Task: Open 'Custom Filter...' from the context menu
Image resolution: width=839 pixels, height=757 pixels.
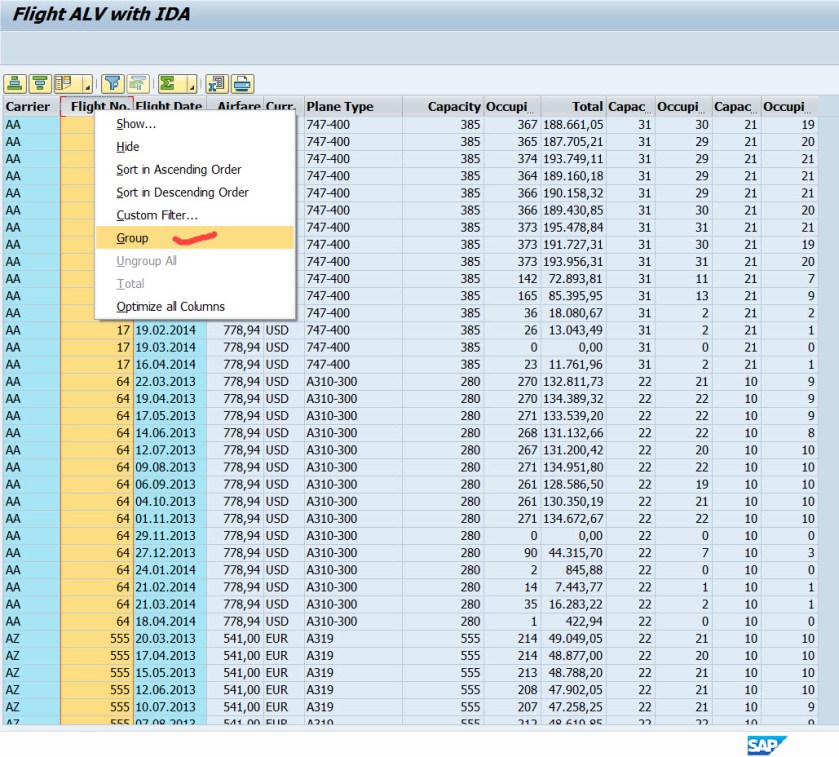Action: (157, 215)
